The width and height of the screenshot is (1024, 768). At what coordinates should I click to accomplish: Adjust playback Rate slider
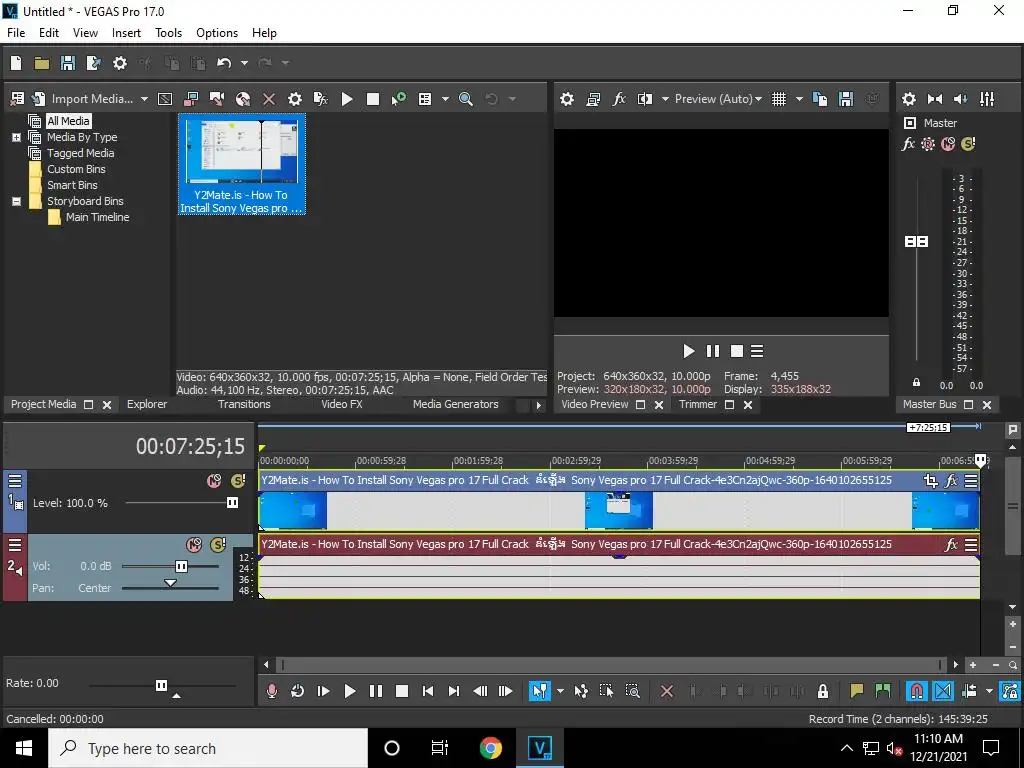[161, 685]
